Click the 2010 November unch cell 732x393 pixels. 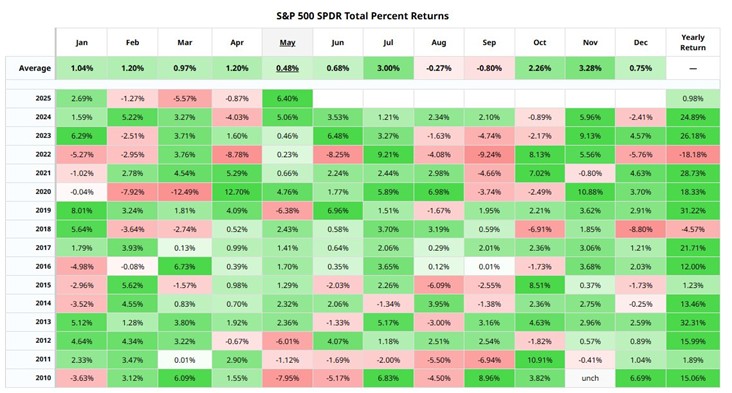tap(590, 378)
